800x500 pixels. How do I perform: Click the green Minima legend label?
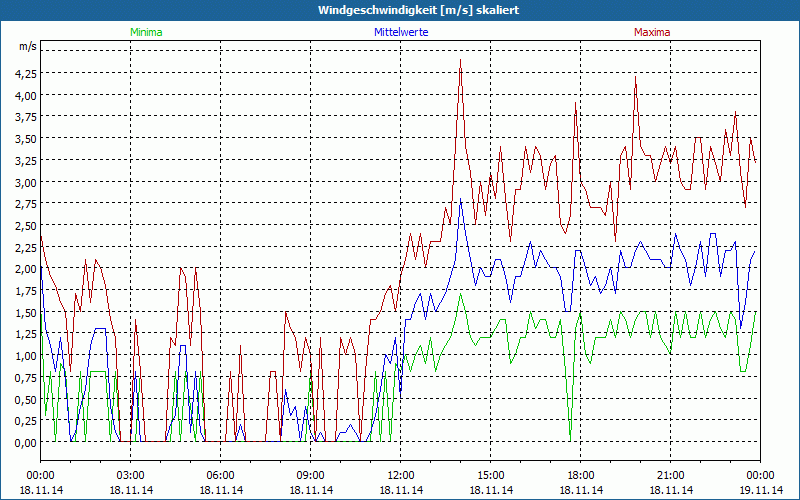tap(146, 32)
